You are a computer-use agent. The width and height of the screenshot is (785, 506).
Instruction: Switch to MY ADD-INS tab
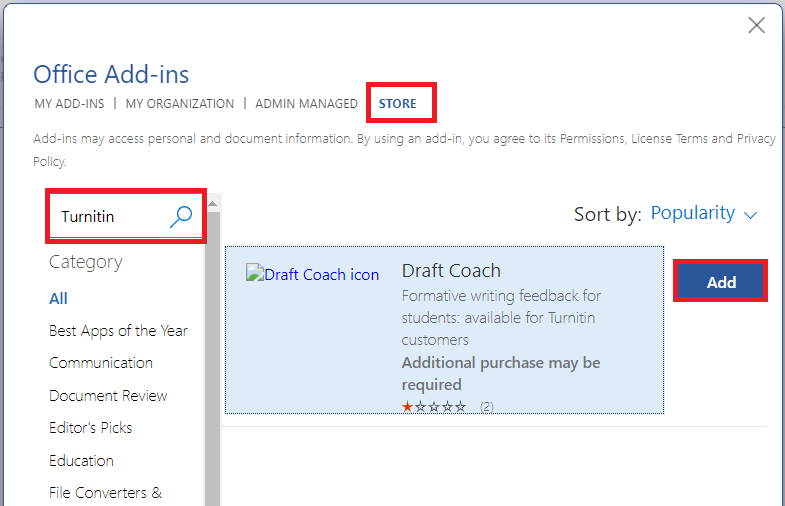[x=69, y=104]
